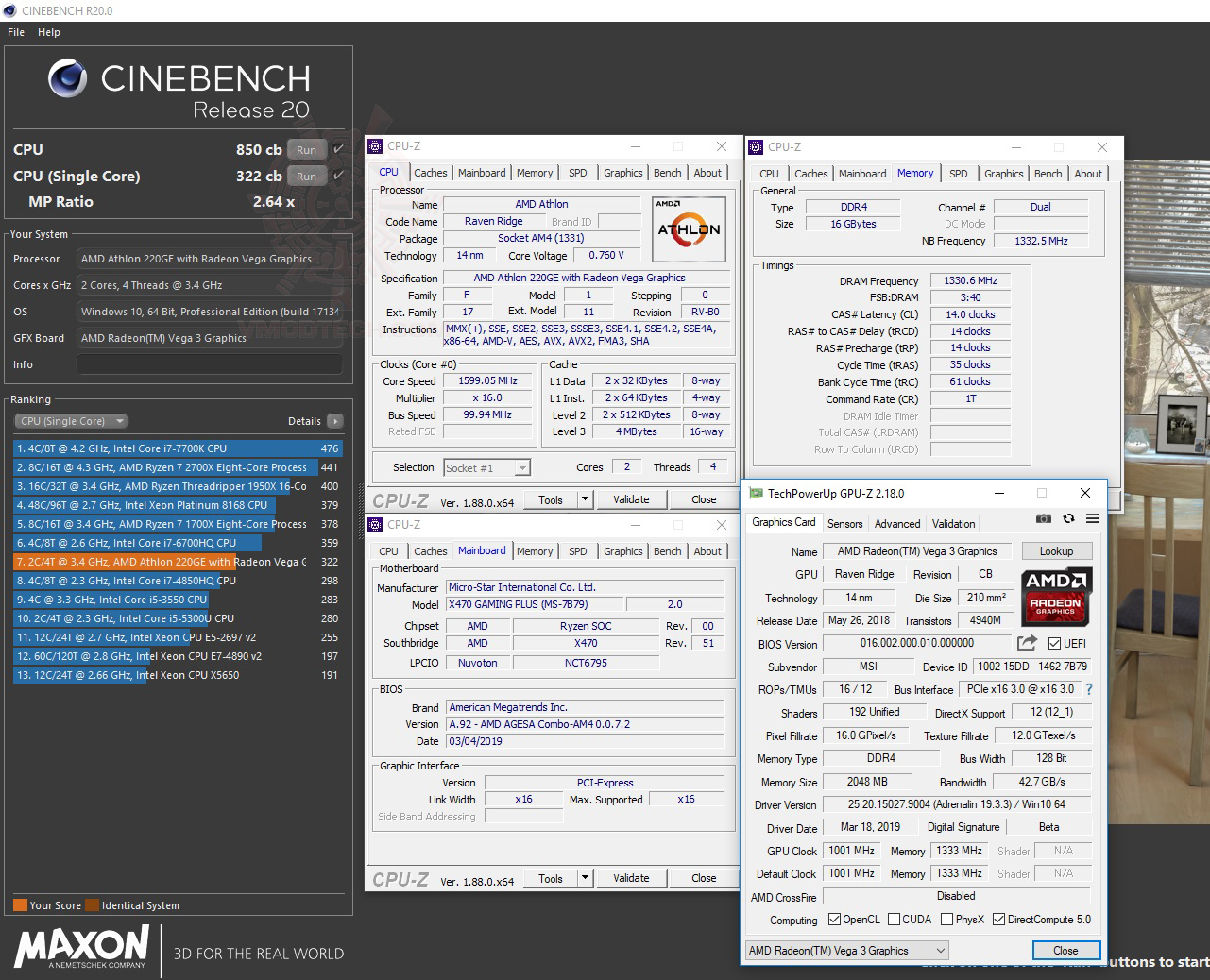The width and height of the screenshot is (1210, 980).
Task: Click the AMD Radeon Graphics logo in GPU-Z
Action: 1056,597
